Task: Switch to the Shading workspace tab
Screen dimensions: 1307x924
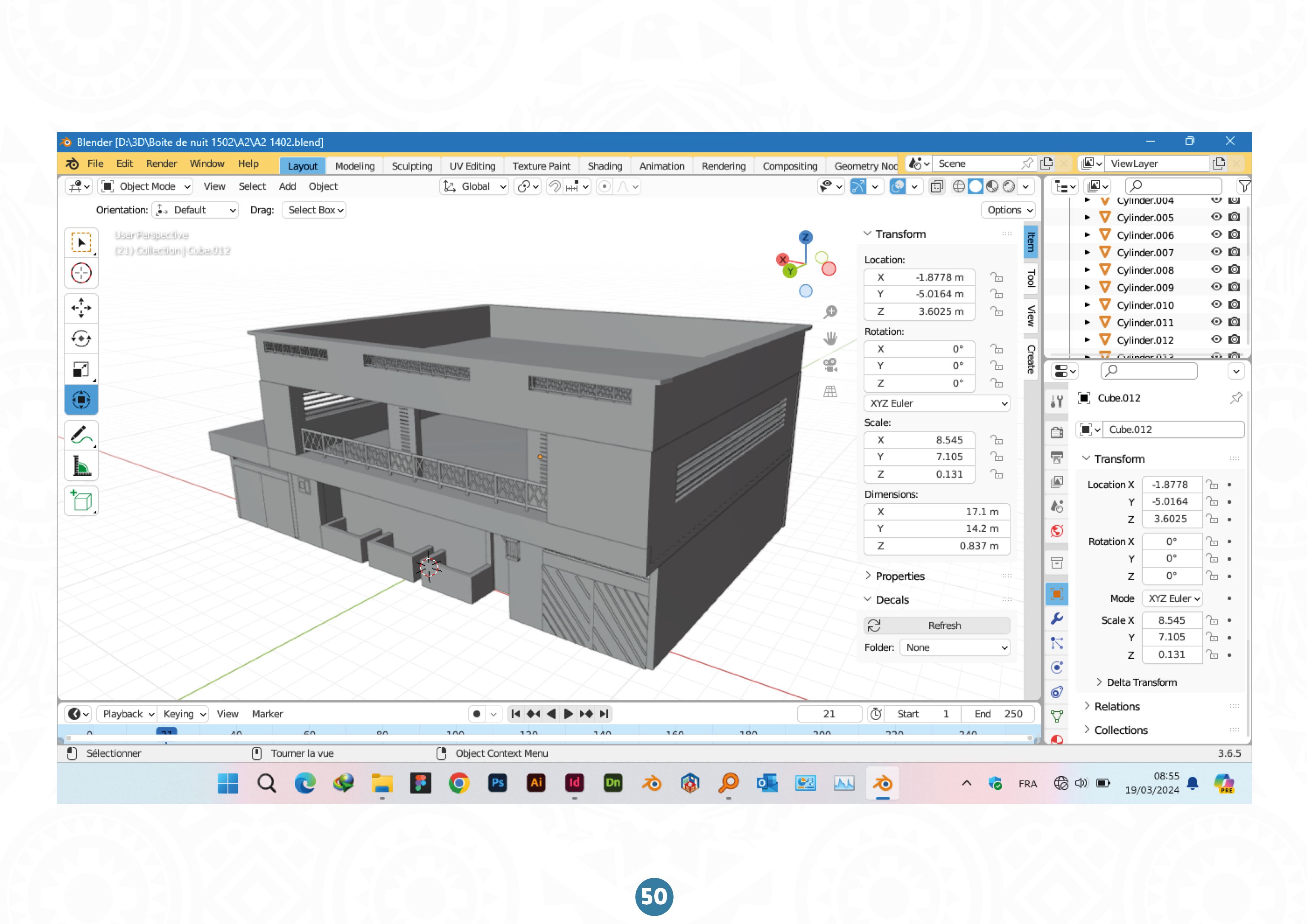Action: pyautogui.click(x=605, y=166)
